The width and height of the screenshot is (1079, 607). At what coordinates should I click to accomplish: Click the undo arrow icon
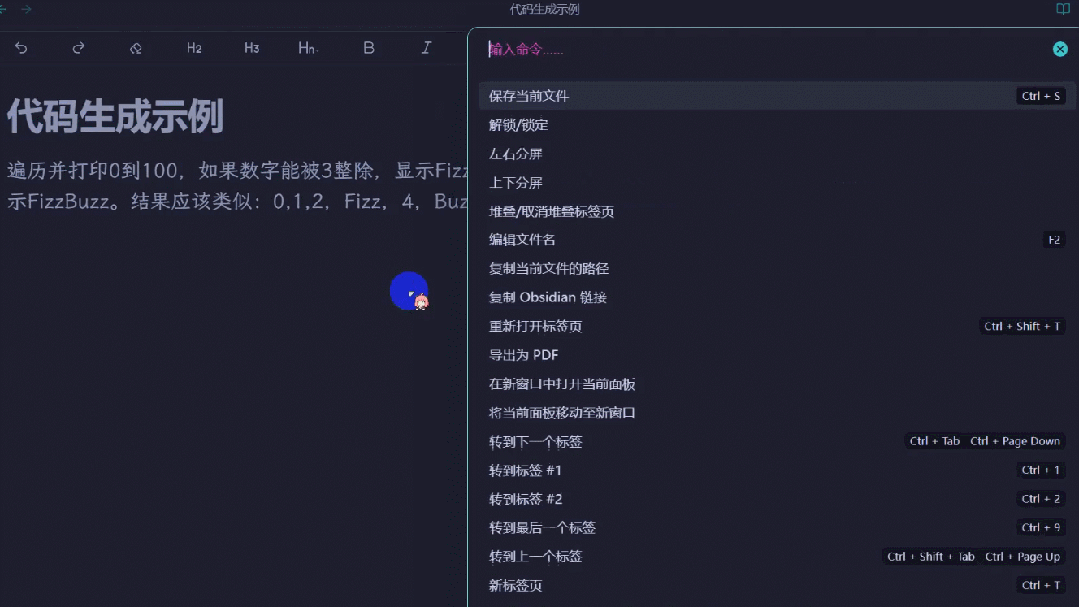pos(21,48)
